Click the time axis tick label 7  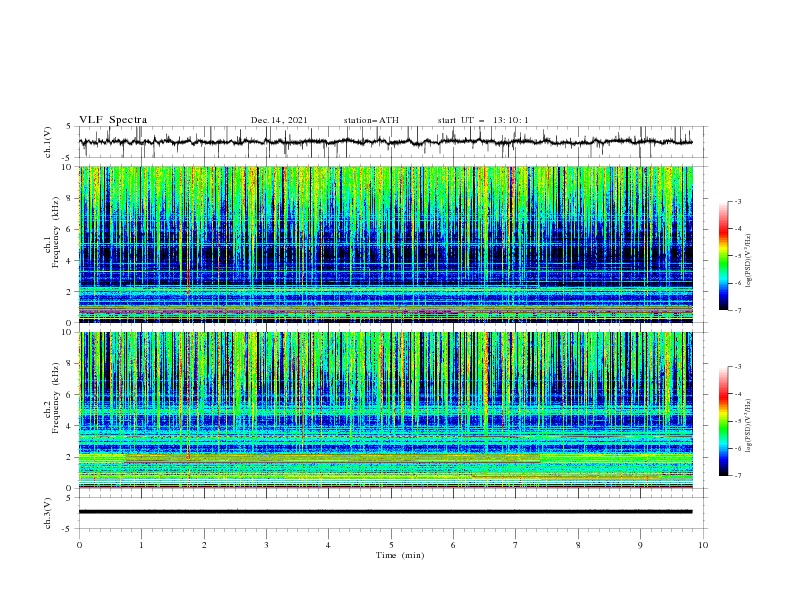pyautogui.click(x=516, y=545)
